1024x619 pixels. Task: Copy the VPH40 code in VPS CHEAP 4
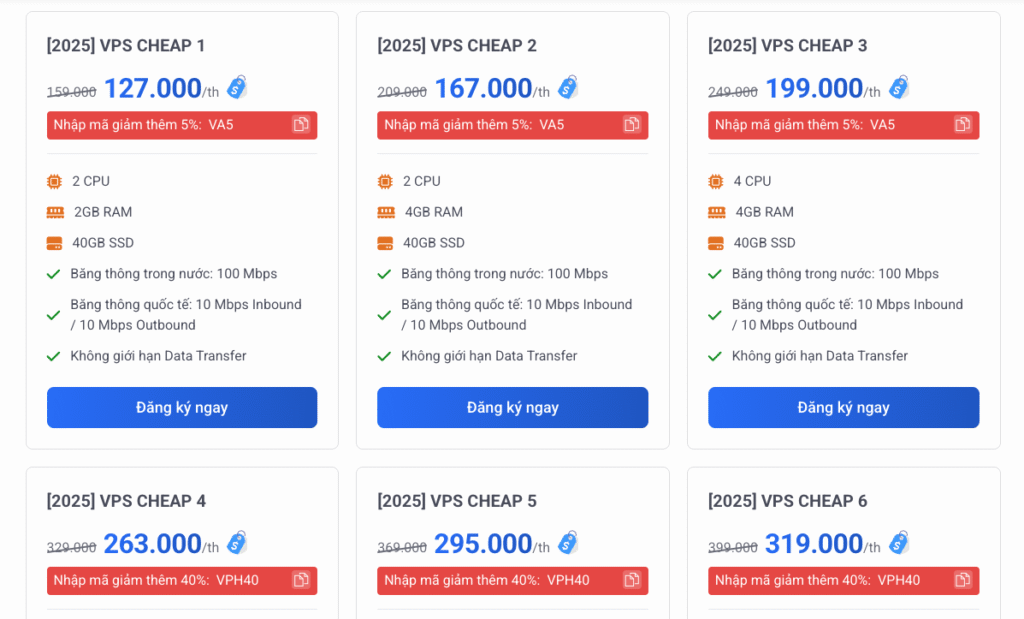[x=301, y=580]
